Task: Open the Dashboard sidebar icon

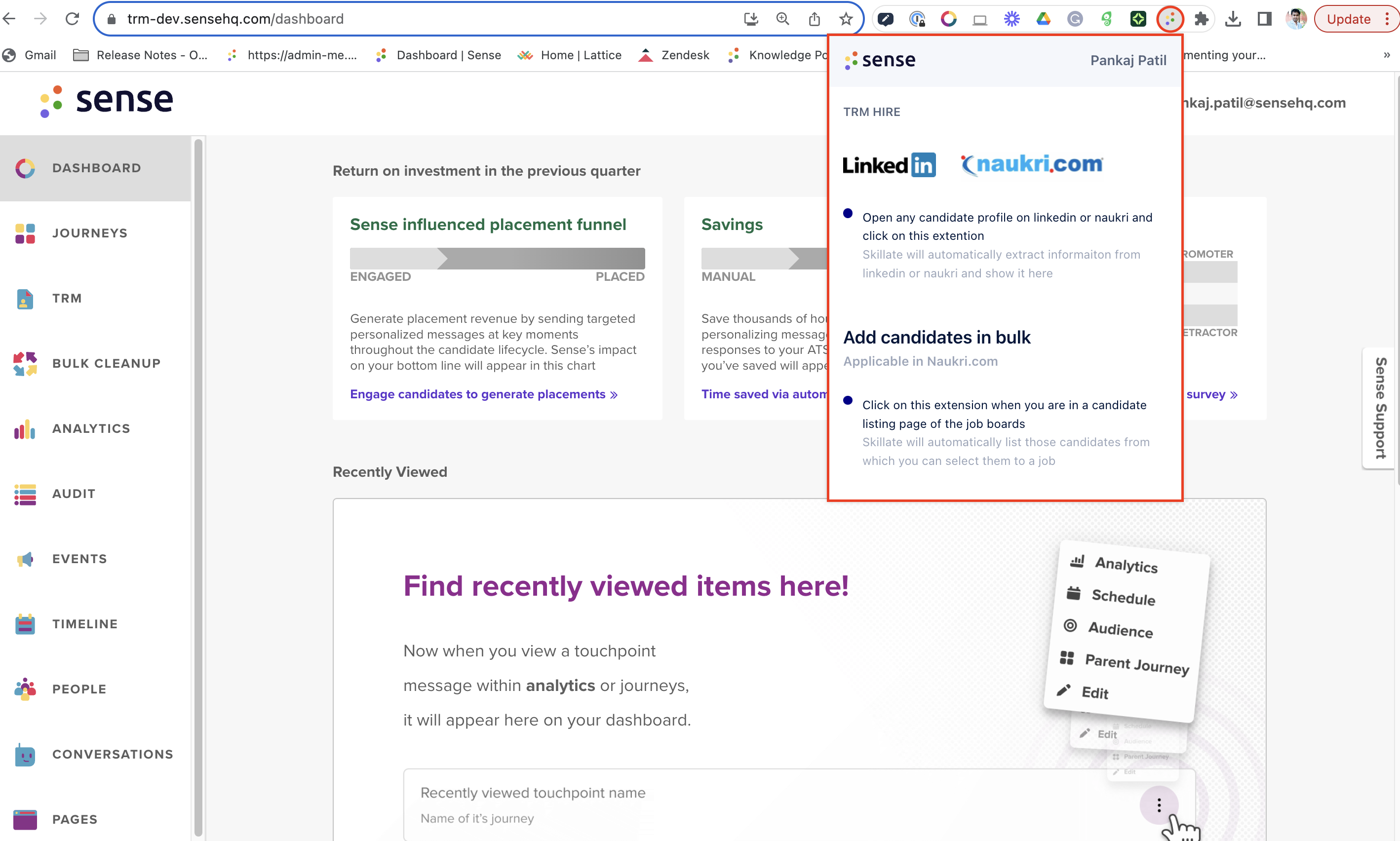Action: tap(25, 168)
